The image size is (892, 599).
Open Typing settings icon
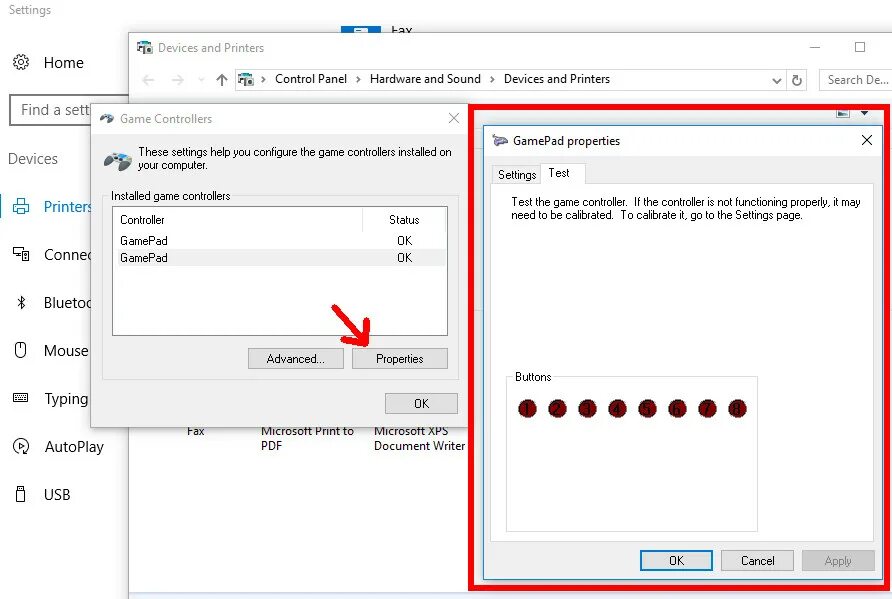point(21,398)
